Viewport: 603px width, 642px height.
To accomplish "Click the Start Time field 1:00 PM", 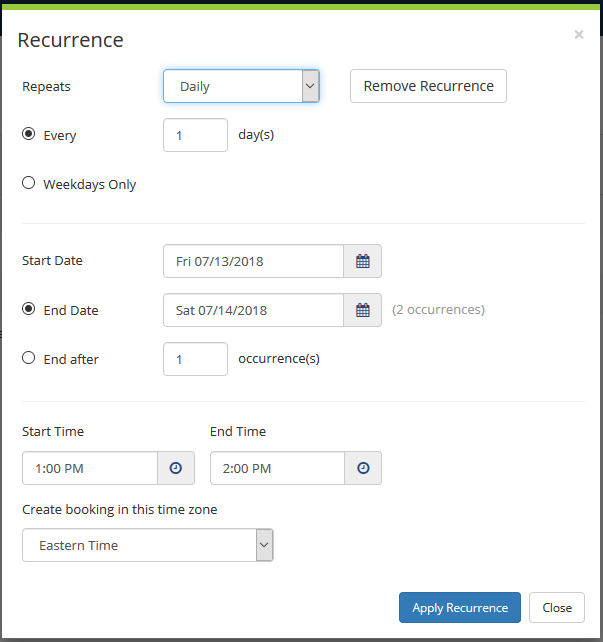I will click(x=90, y=468).
